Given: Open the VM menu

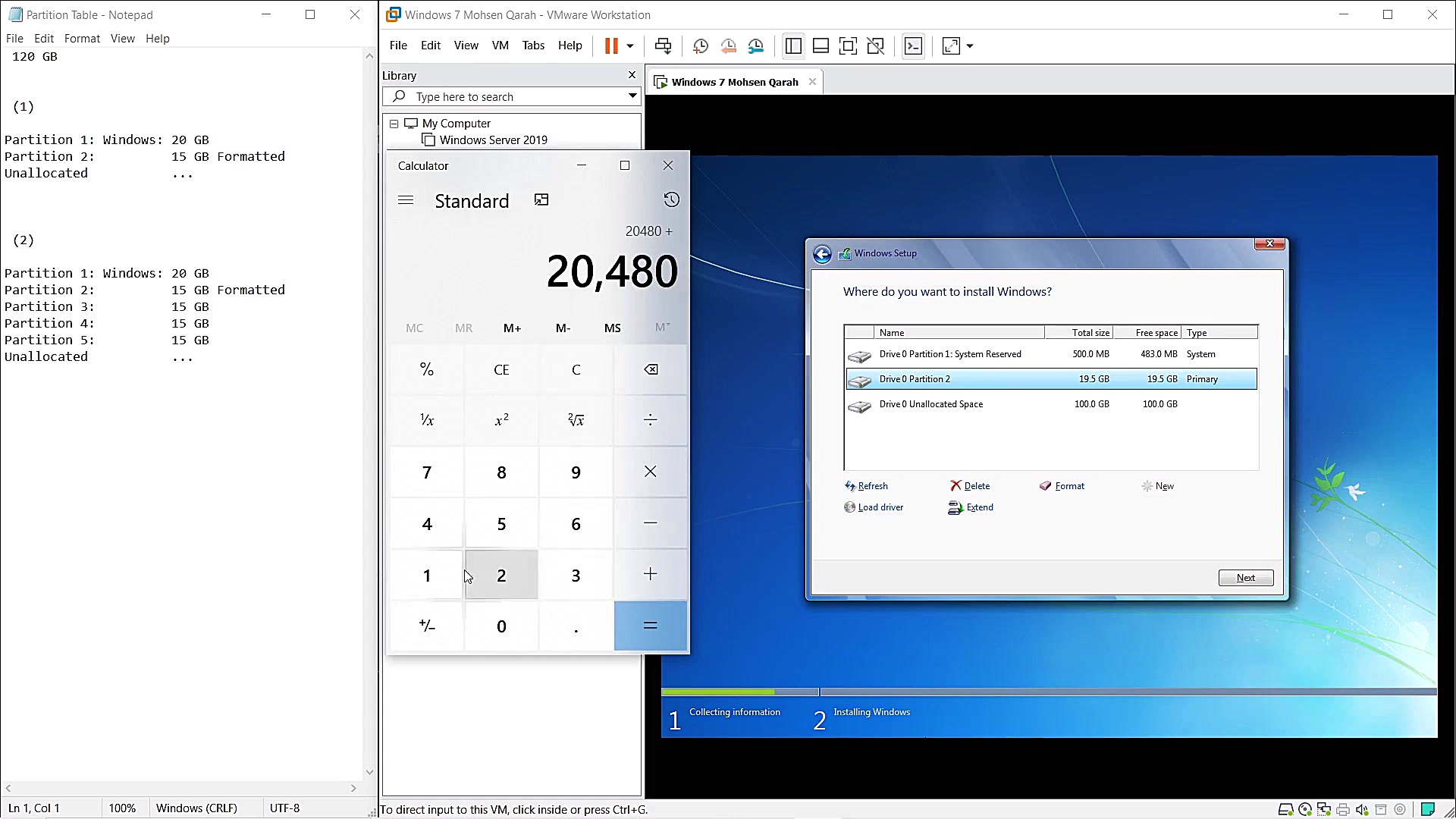Looking at the screenshot, I should click(x=500, y=45).
